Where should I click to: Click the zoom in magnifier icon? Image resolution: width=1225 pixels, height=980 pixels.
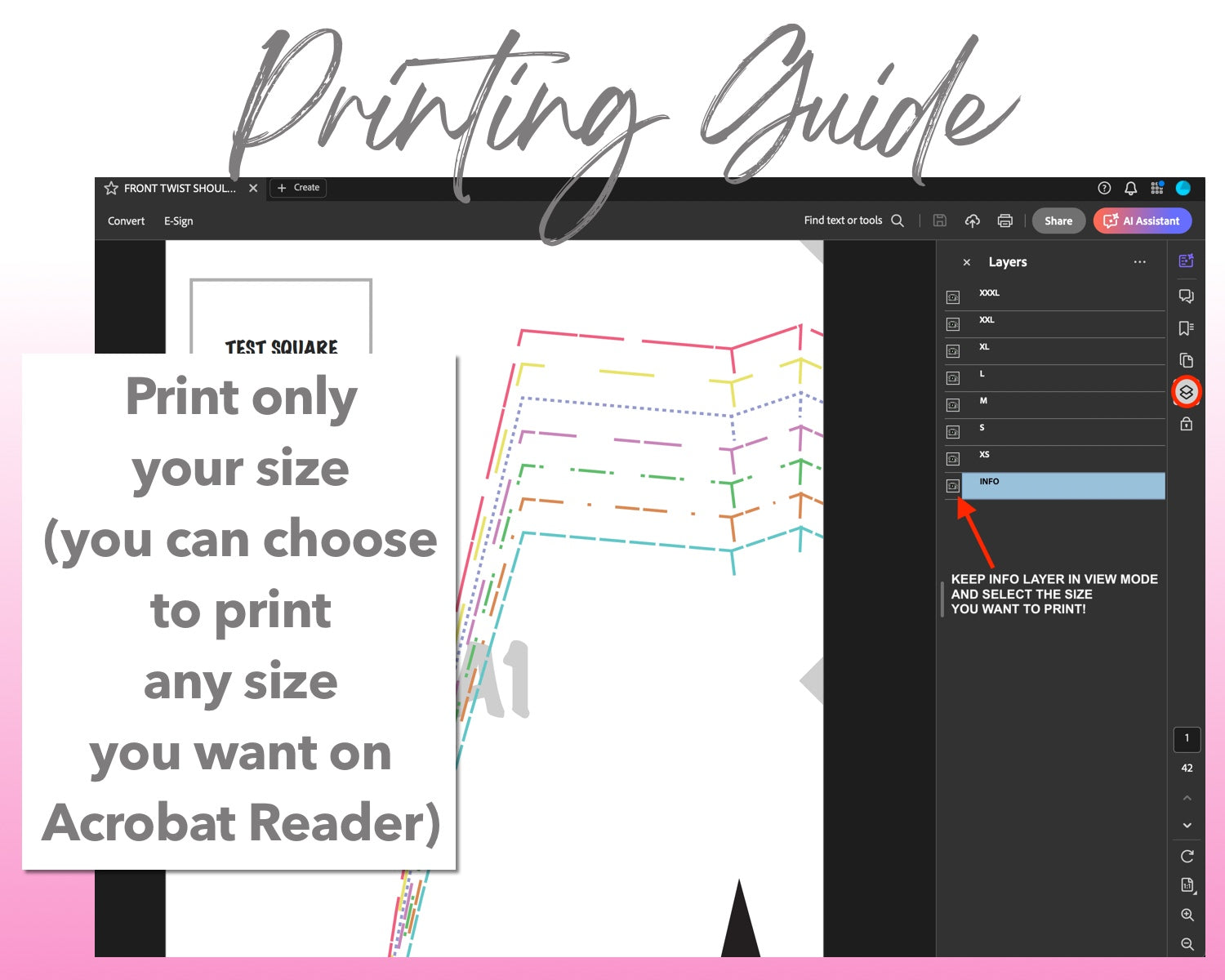point(1187,915)
